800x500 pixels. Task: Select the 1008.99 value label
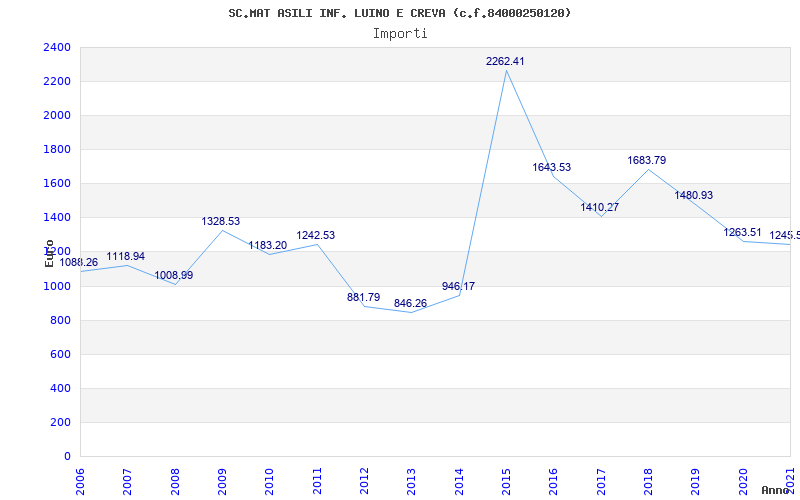173,276
